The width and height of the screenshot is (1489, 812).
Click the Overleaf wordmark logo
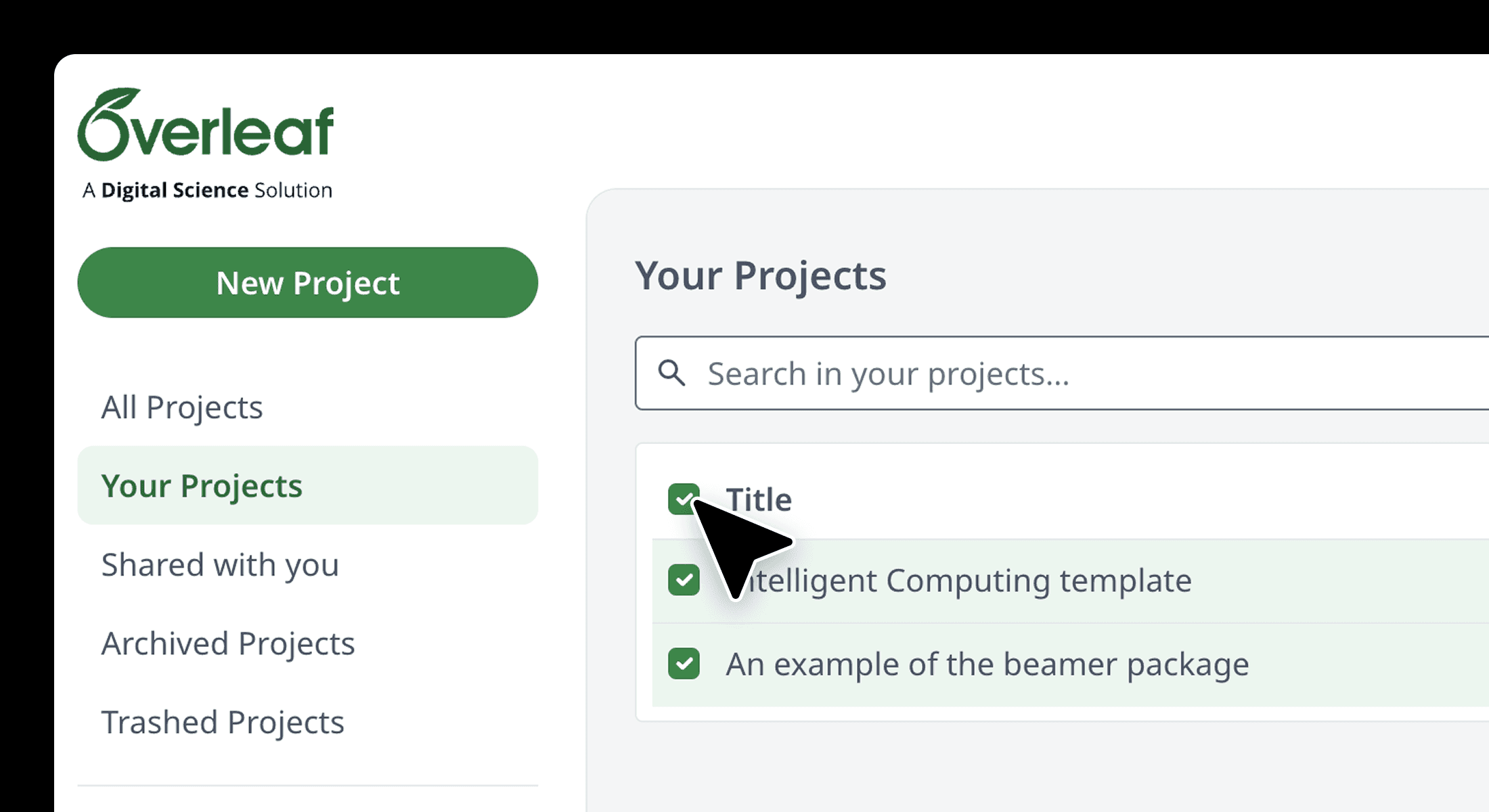[x=206, y=125]
